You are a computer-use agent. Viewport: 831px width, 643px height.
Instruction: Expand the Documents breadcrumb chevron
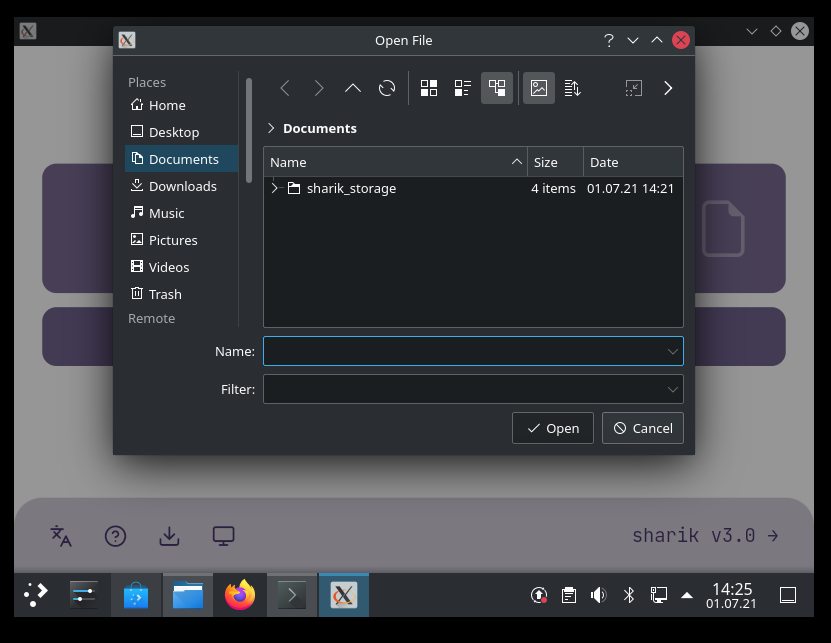(x=271, y=128)
